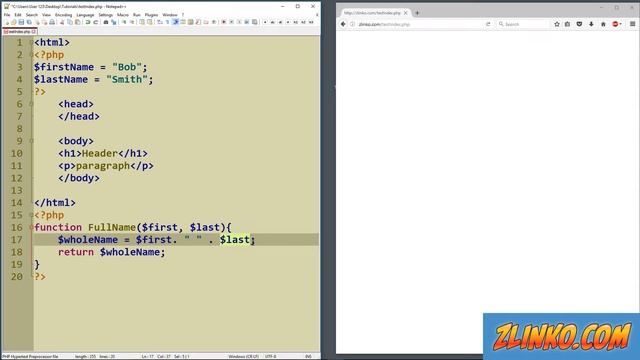Click the Save All toolbar icon
This screenshot has height=360, width=640.
pyautogui.click(x=29, y=22)
